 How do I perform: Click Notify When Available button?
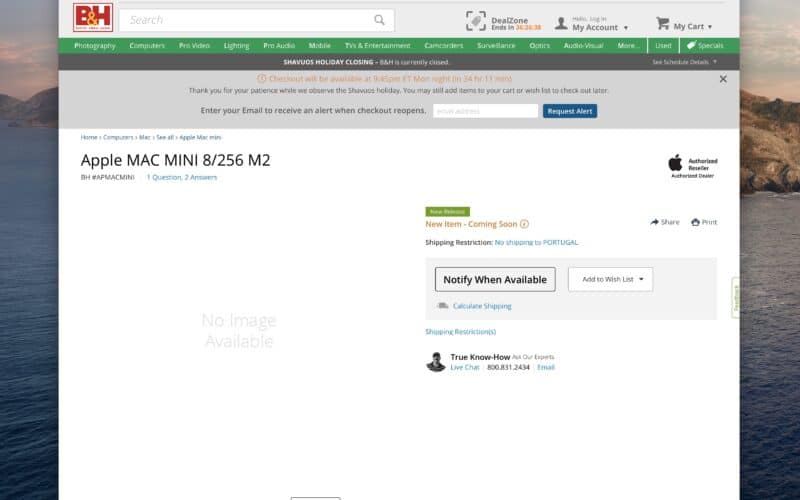pyautogui.click(x=495, y=280)
